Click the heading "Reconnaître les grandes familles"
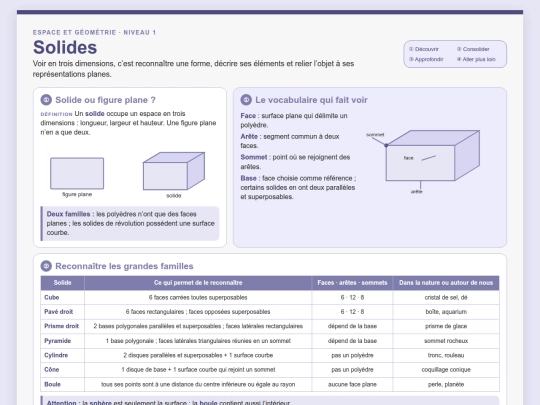 click(124, 266)
